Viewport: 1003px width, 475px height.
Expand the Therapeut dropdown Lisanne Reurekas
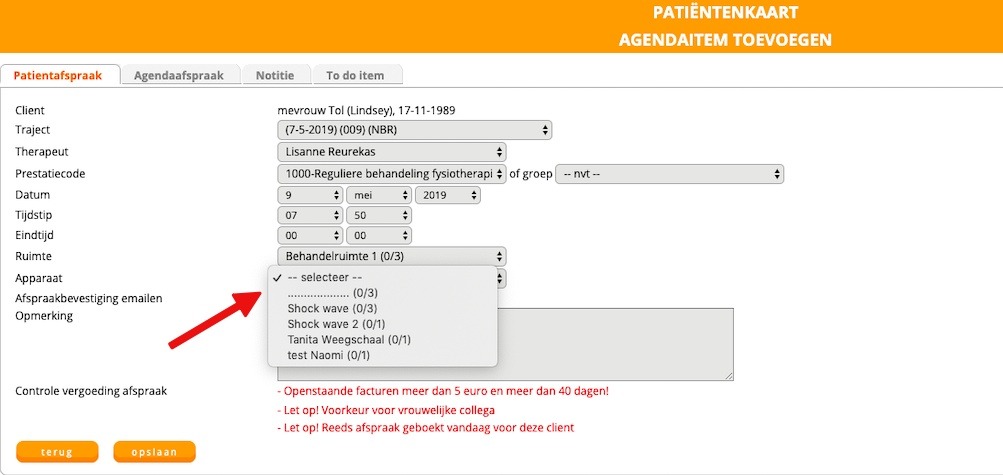click(391, 152)
